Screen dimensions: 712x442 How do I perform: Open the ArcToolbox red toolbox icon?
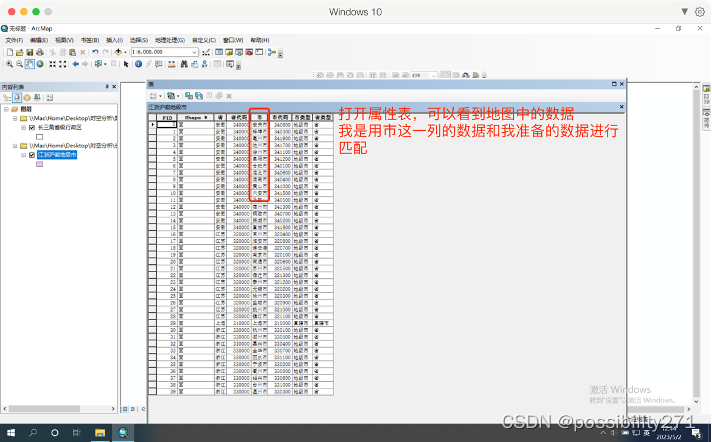pyautogui.click(x=249, y=52)
